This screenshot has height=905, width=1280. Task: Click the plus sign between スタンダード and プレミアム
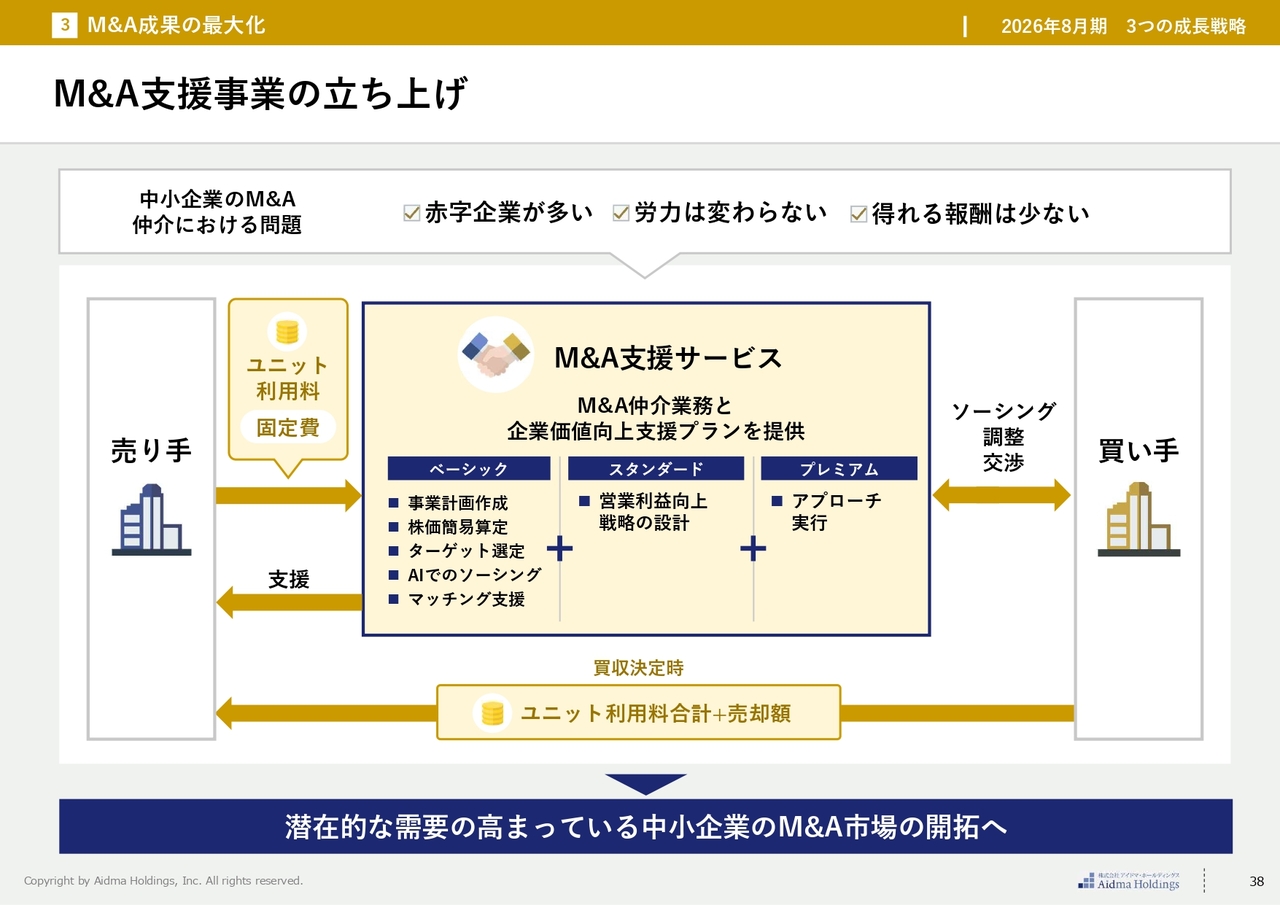point(752,548)
